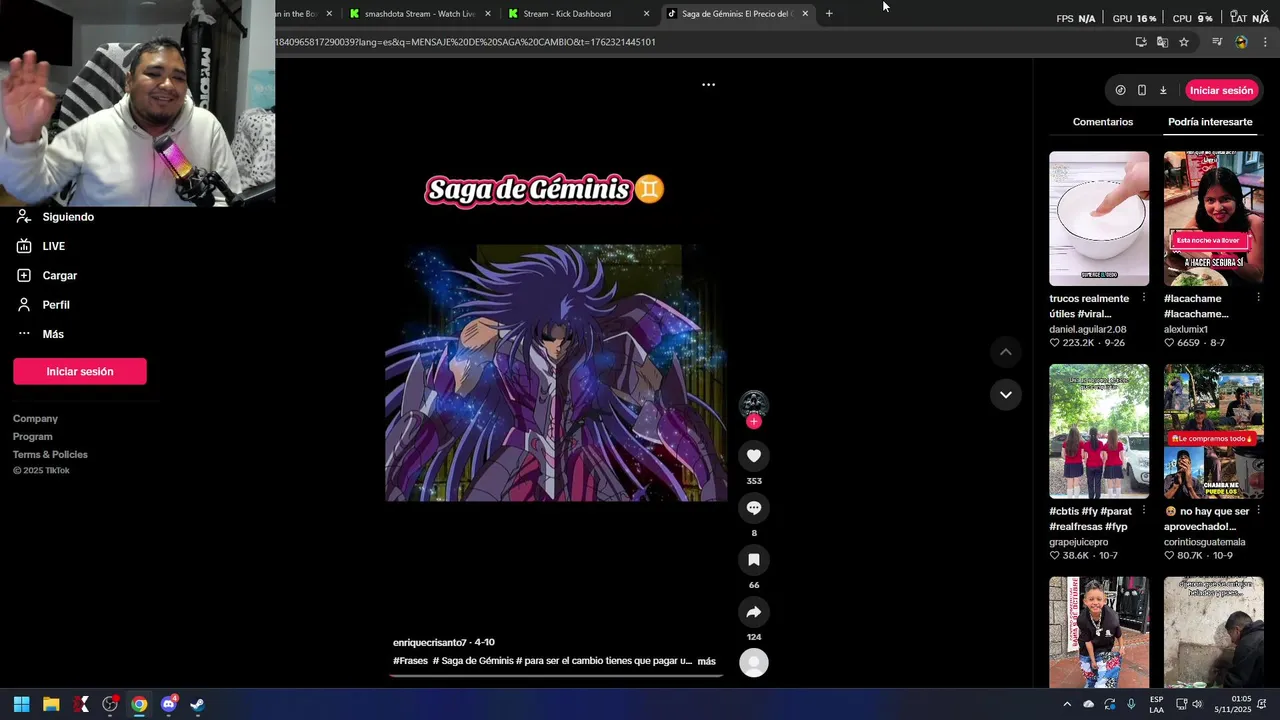This screenshot has width=1280, height=720.
Task: Open video three-dots options menu
Action: [x=708, y=85]
